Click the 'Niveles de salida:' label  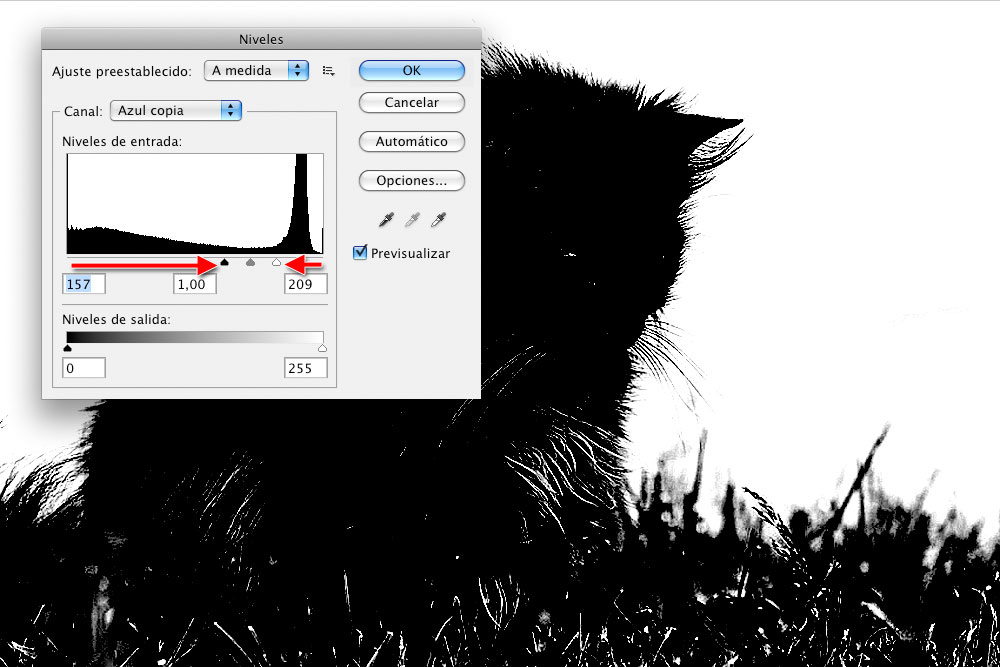click(116, 319)
